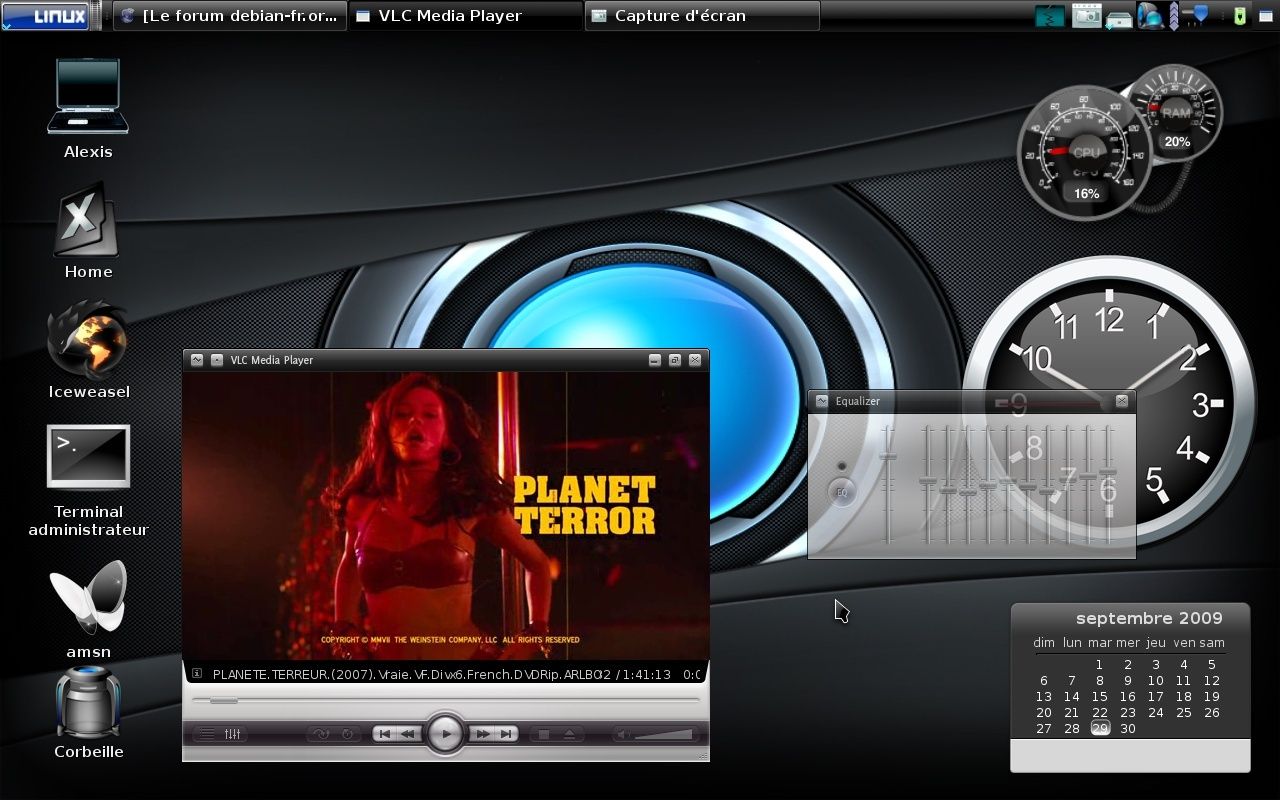This screenshot has width=1280, height=800.
Task: Toggle random shuffle playback in VLC
Action: pos(322,734)
